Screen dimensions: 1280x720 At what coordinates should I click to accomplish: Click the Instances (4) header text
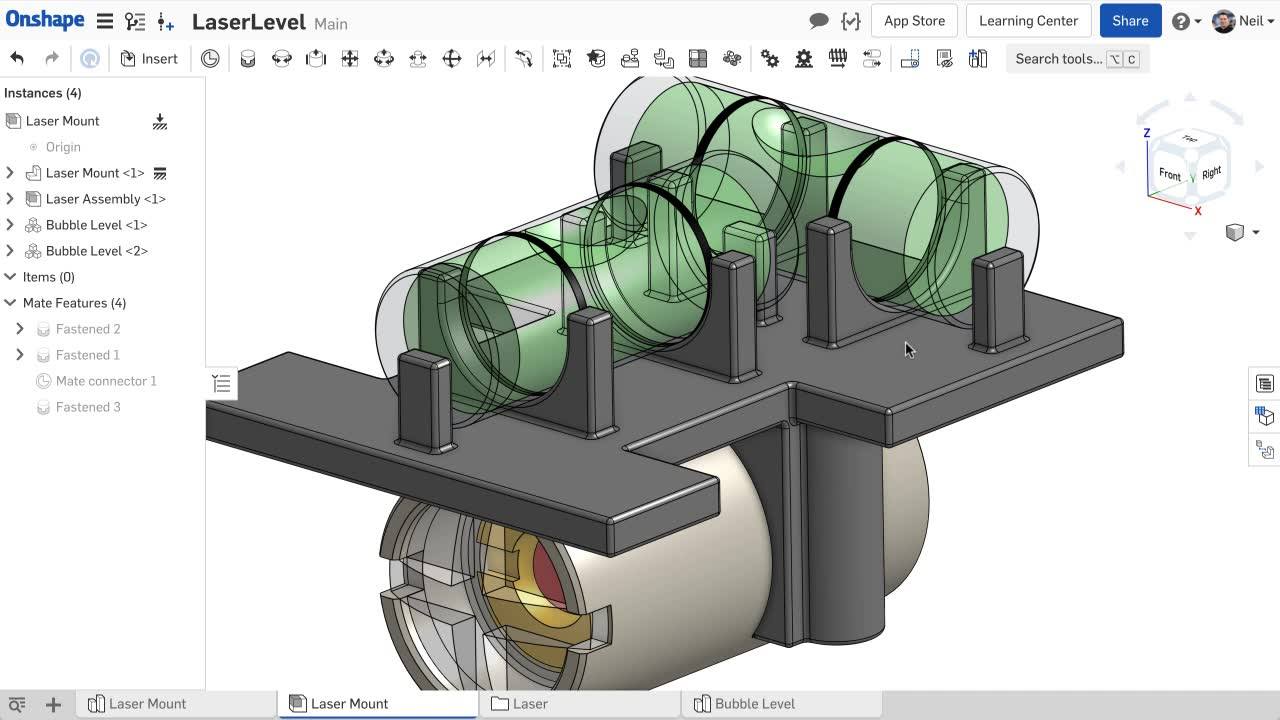[x=43, y=93]
